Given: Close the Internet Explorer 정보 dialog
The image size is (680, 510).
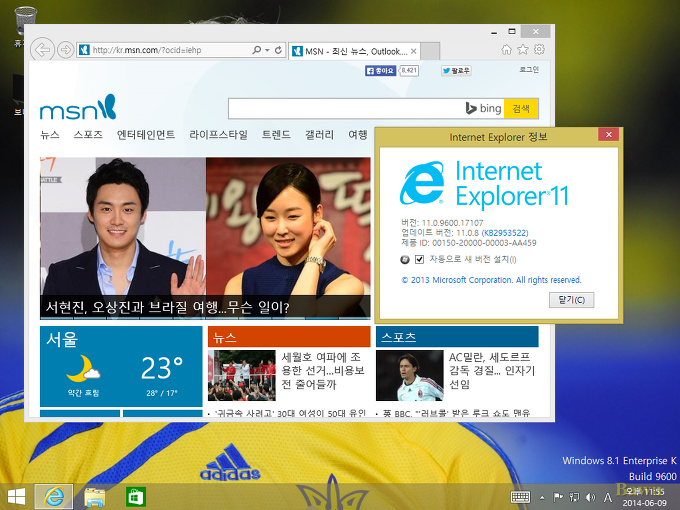Looking at the screenshot, I should tap(608, 134).
